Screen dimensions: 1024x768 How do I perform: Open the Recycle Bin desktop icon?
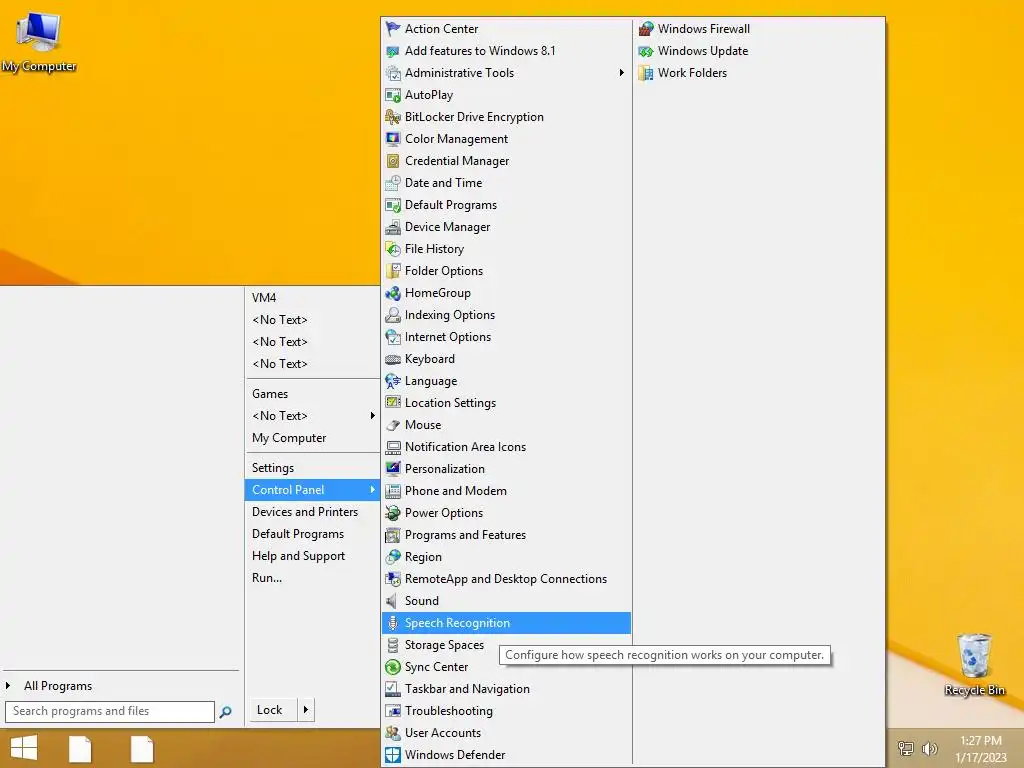point(974,664)
